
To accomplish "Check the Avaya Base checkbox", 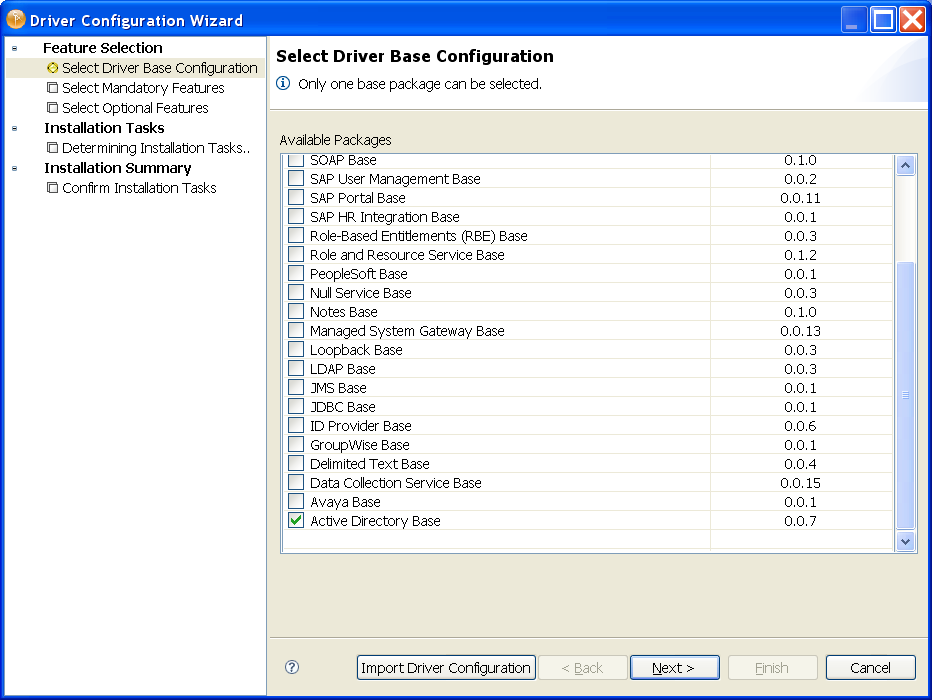I will click(296, 502).
